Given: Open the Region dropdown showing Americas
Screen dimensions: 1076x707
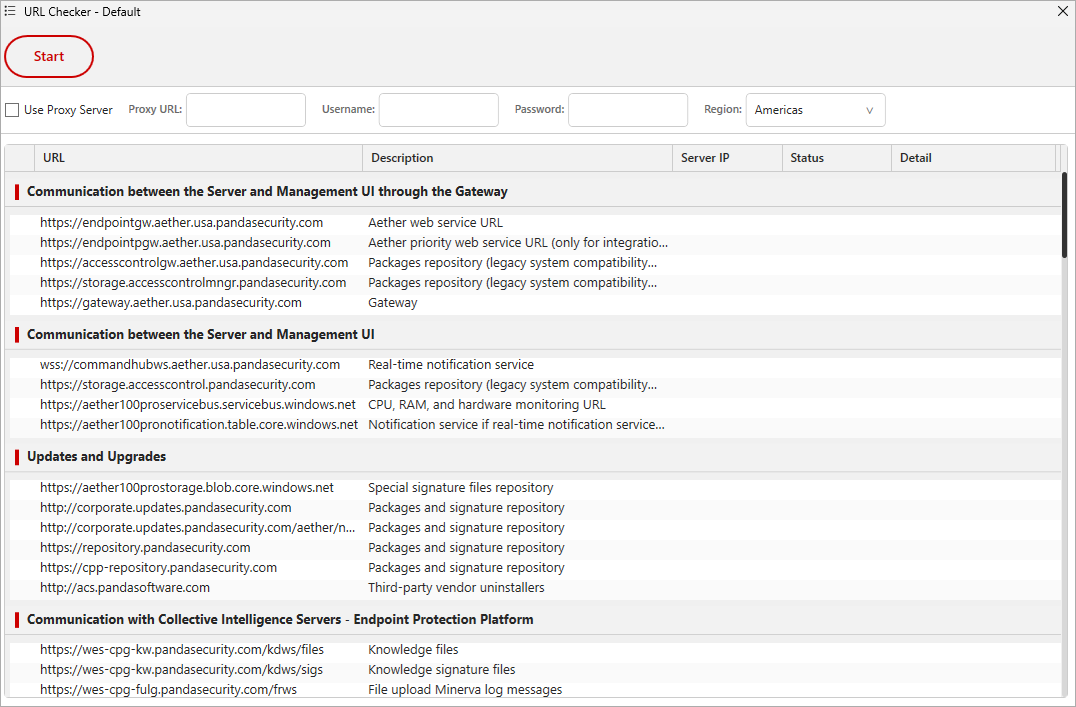Looking at the screenshot, I should point(815,110).
